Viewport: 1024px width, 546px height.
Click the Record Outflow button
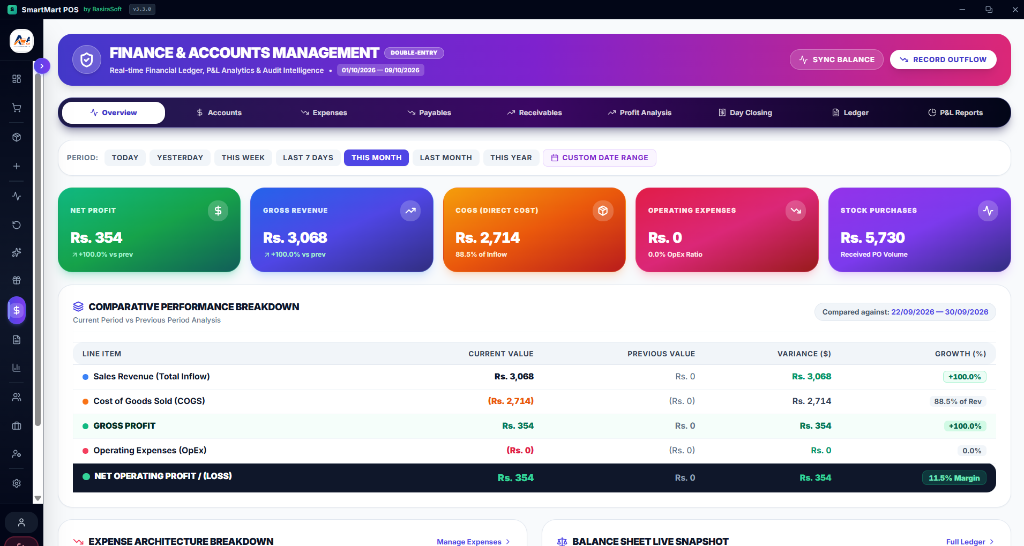coord(943,59)
